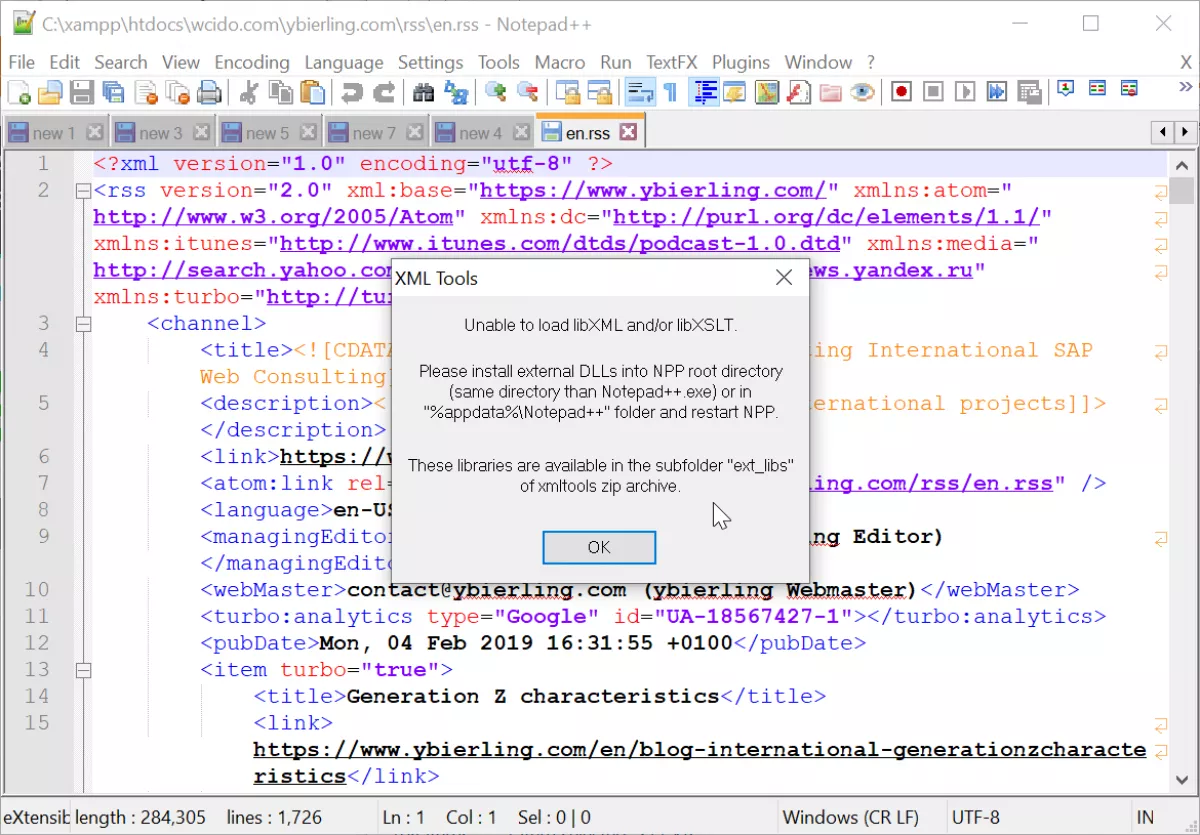Click the Save All toolbar icon

point(113,93)
